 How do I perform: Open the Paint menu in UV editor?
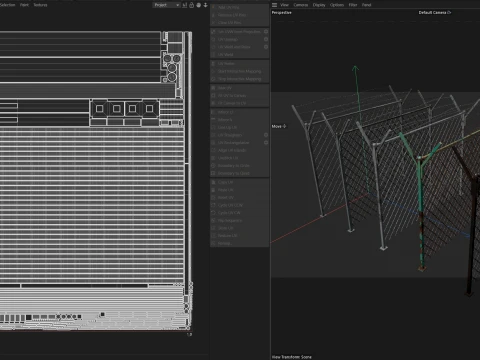[24, 5]
